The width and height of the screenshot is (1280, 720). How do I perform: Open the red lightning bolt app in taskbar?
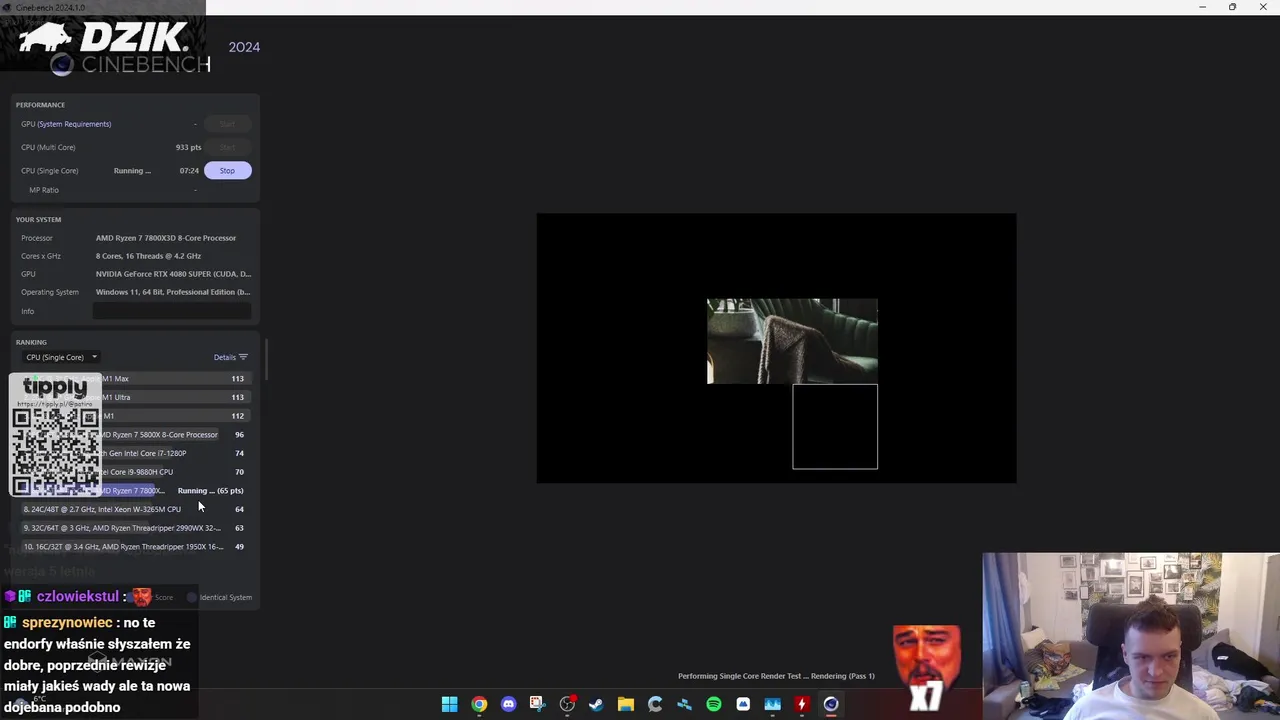[801, 704]
